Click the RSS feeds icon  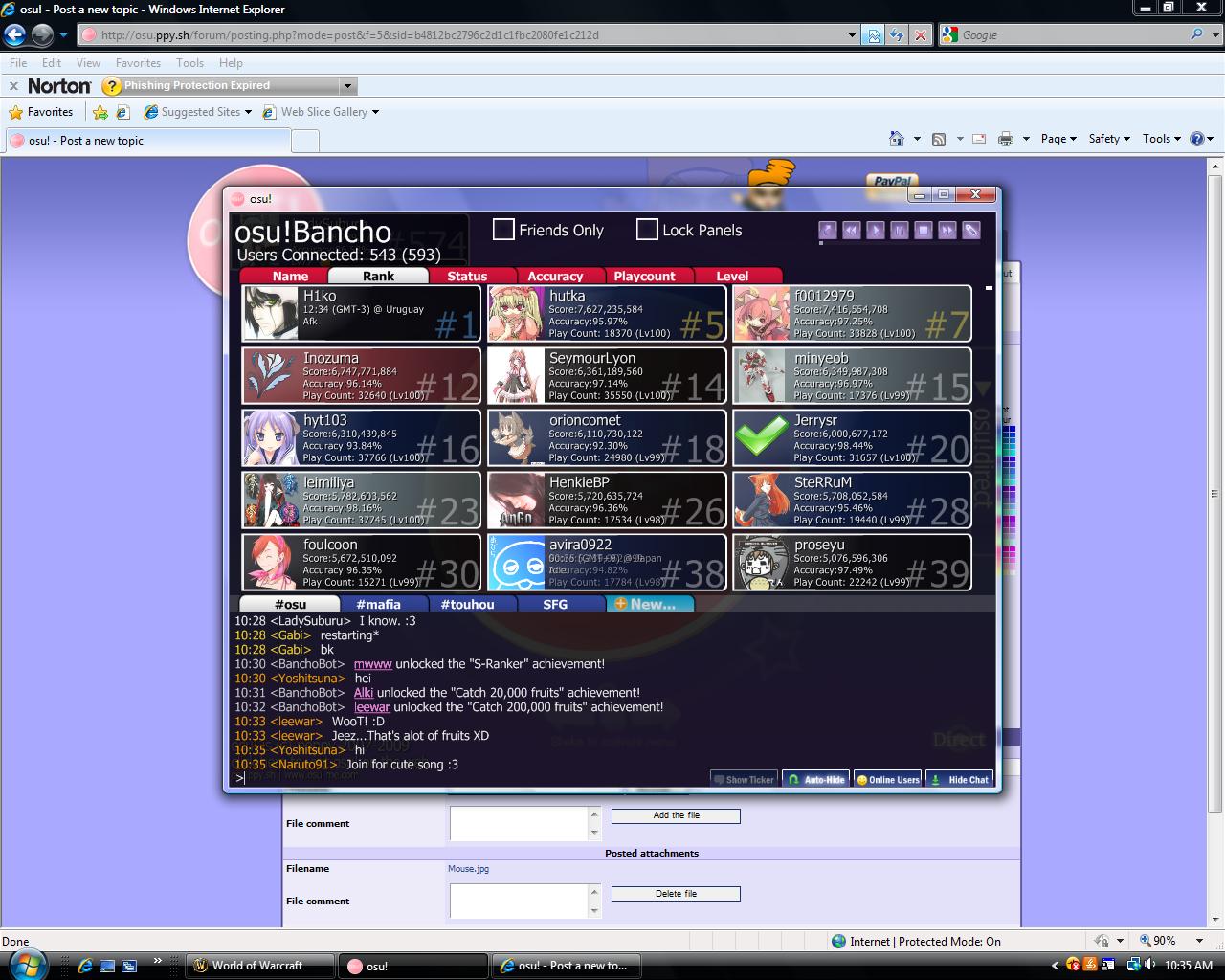point(939,139)
